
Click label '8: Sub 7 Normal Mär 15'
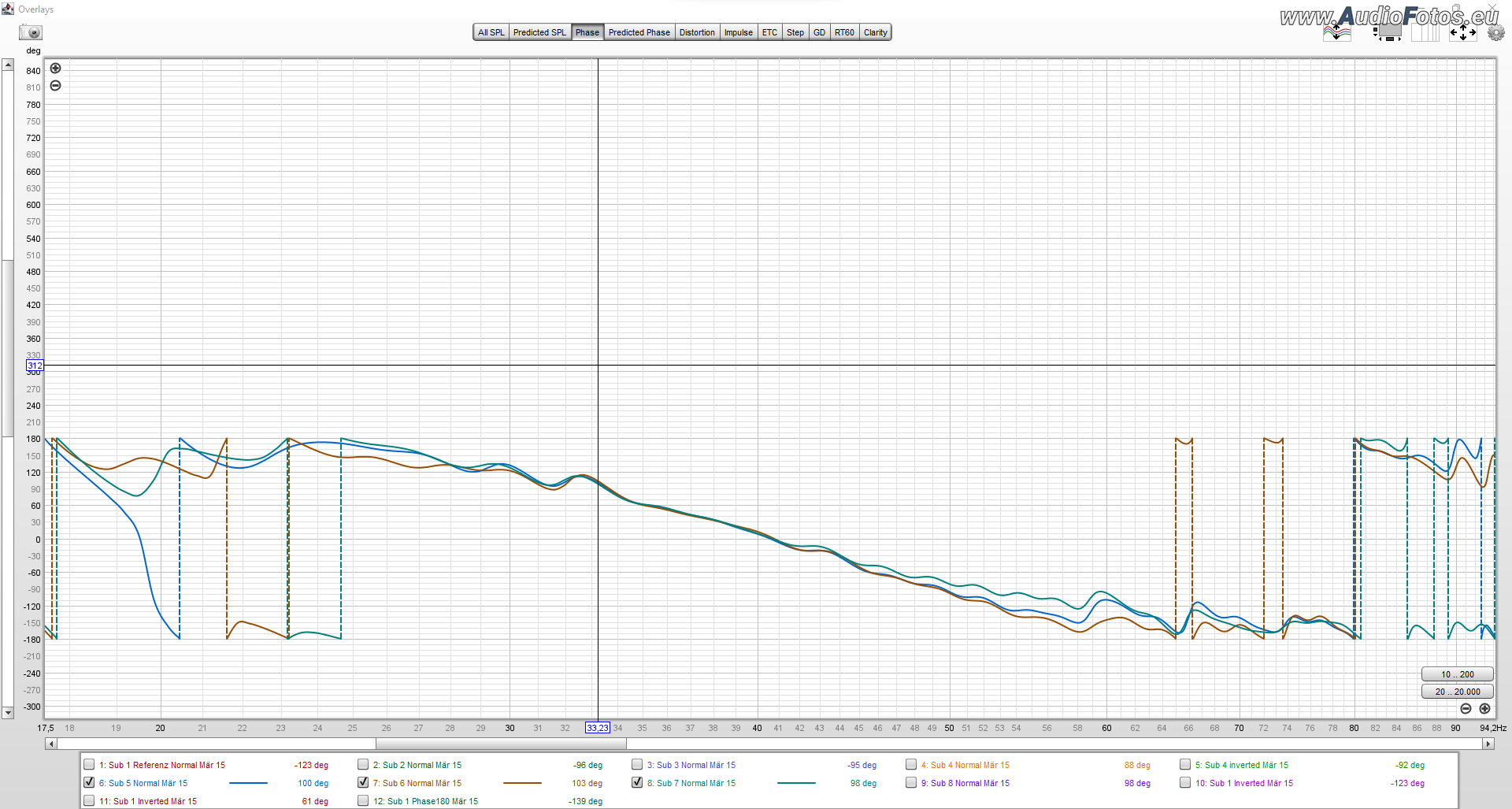point(691,783)
